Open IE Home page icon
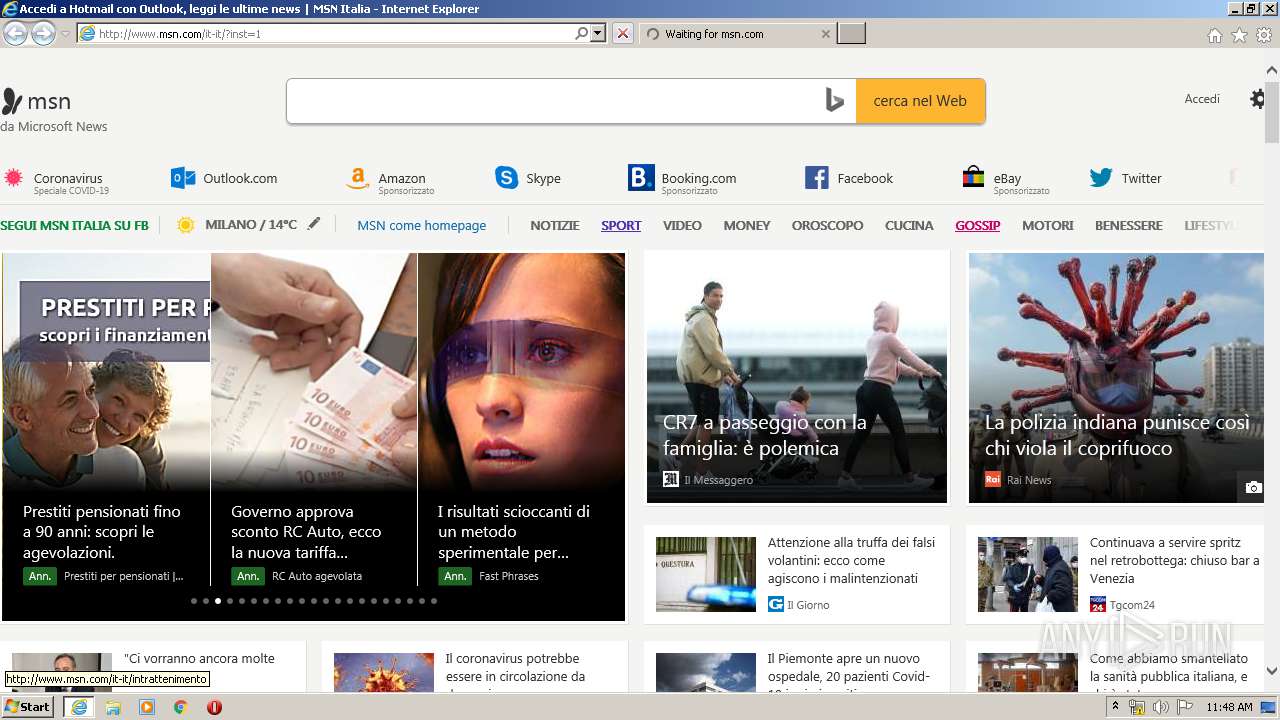Image resolution: width=1280 pixels, height=720 pixels. [x=1214, y=35]
